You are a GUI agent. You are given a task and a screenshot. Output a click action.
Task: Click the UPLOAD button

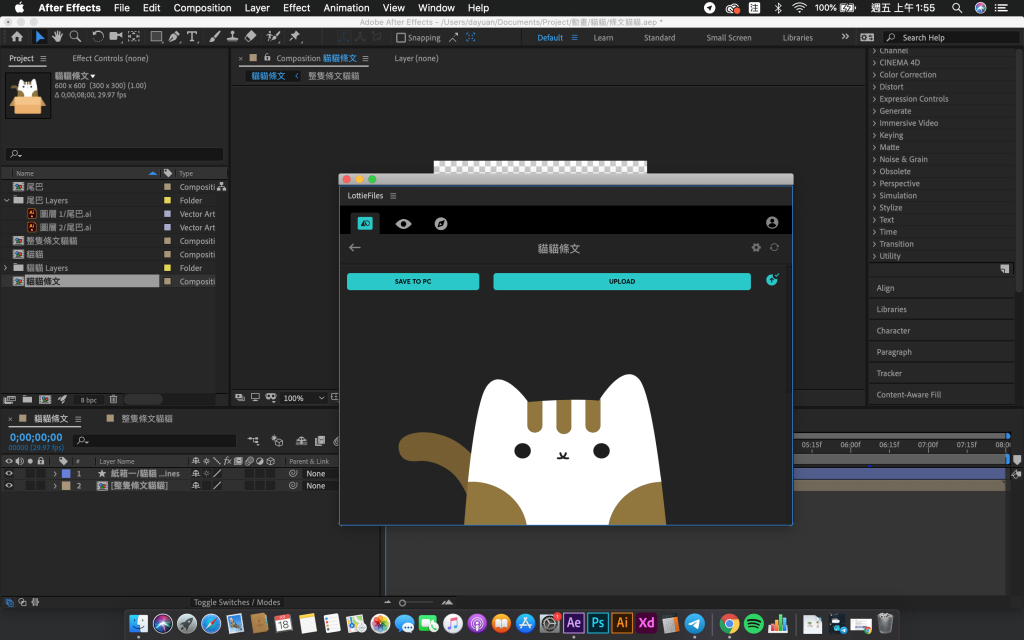pos(621,282)
